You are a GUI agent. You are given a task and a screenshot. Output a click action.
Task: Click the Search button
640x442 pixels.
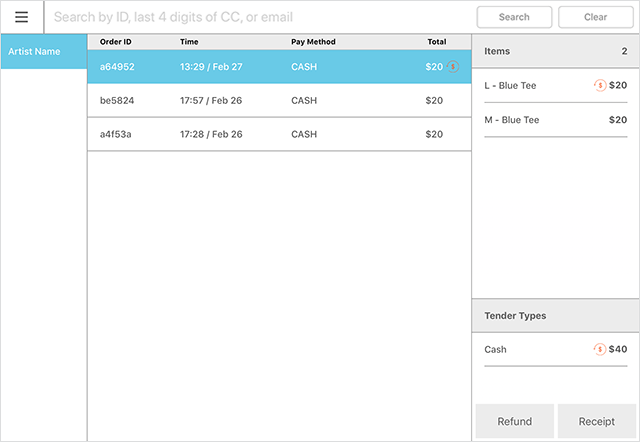[x=514, y=17]
